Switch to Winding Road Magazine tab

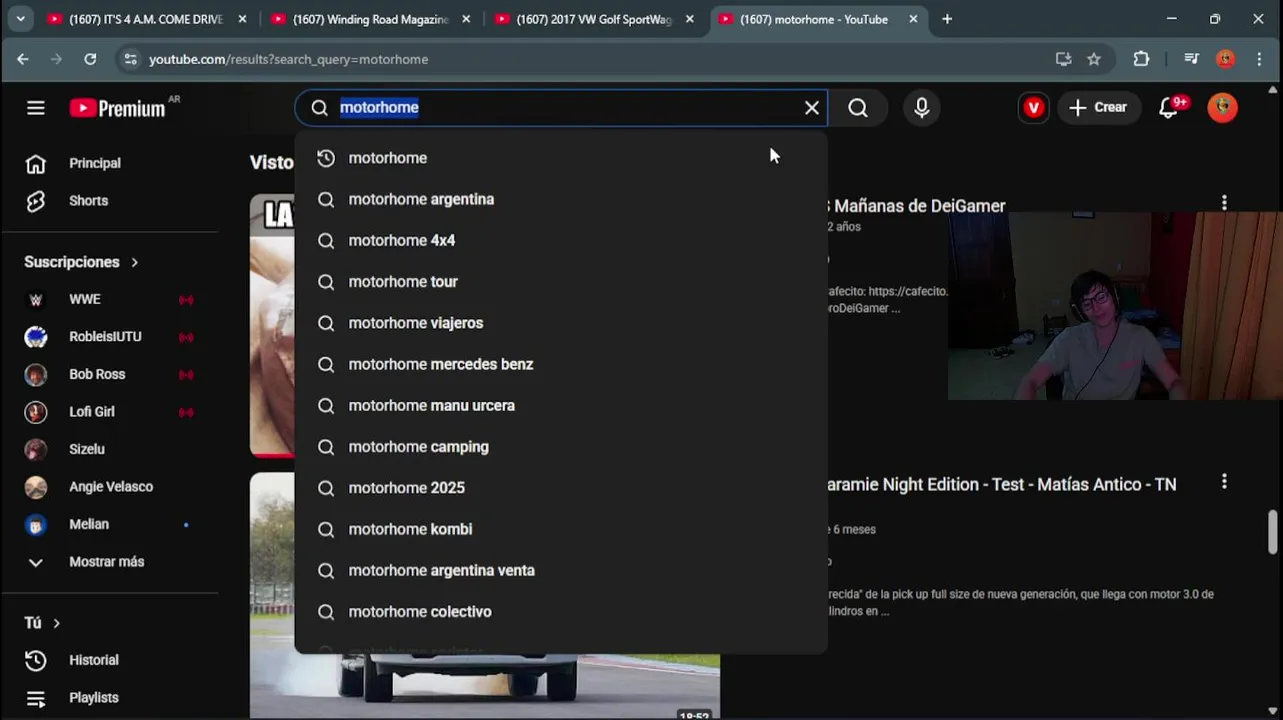point(370,19)
